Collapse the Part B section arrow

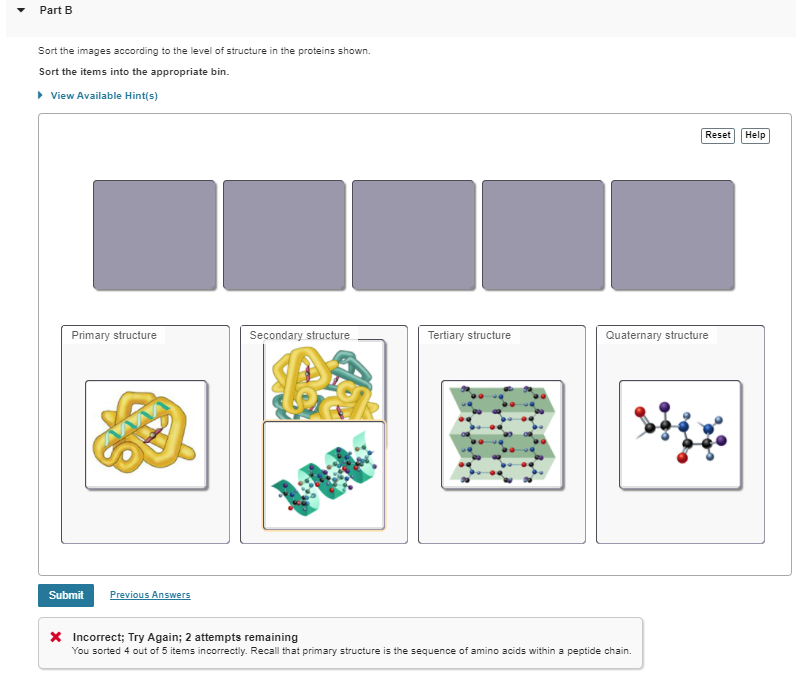pyautogui.click(x=21, y=10)
